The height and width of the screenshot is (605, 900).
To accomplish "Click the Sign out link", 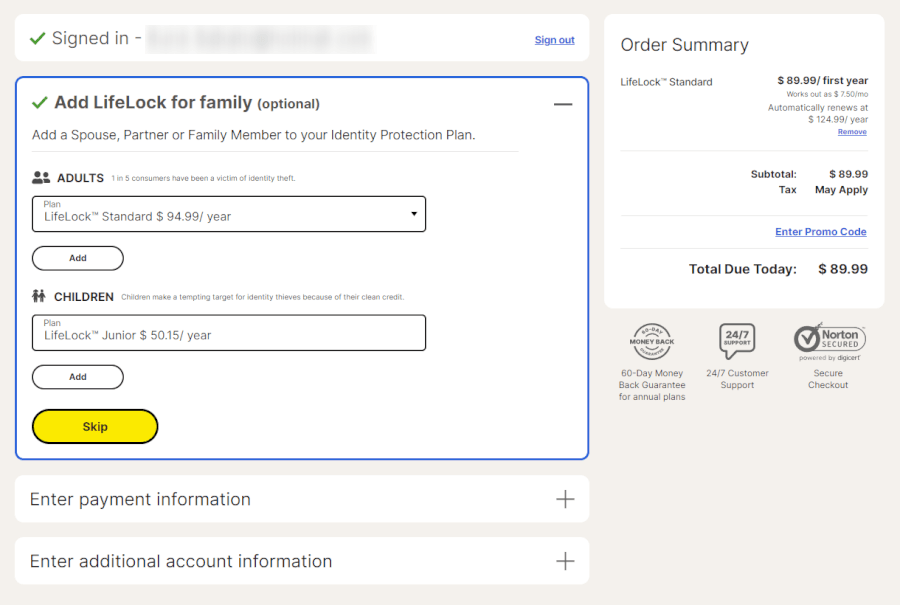I will coord(554,40).
